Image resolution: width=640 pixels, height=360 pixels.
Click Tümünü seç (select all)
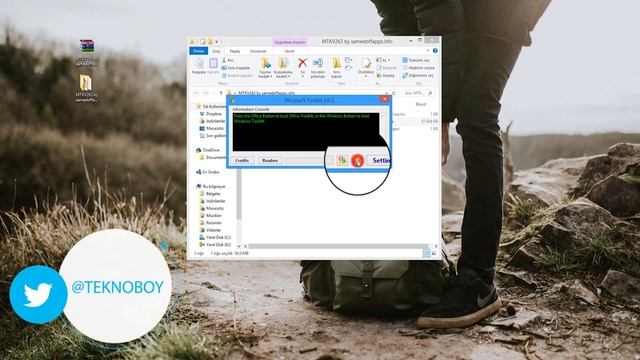(416, 60)
